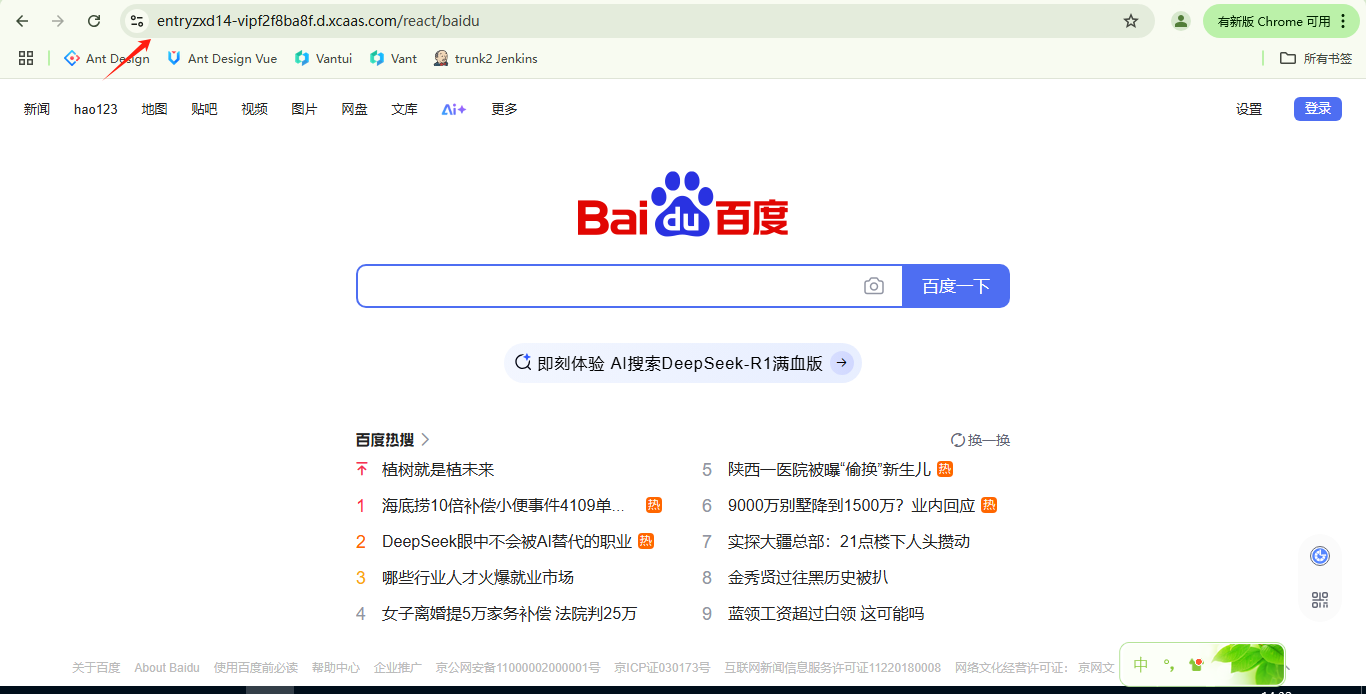The width and height of the screenshot is (1366, 694).
Task: Open 互联网新闻信息服务许可证11220180008 footer link
Action: tap(833, 668)
